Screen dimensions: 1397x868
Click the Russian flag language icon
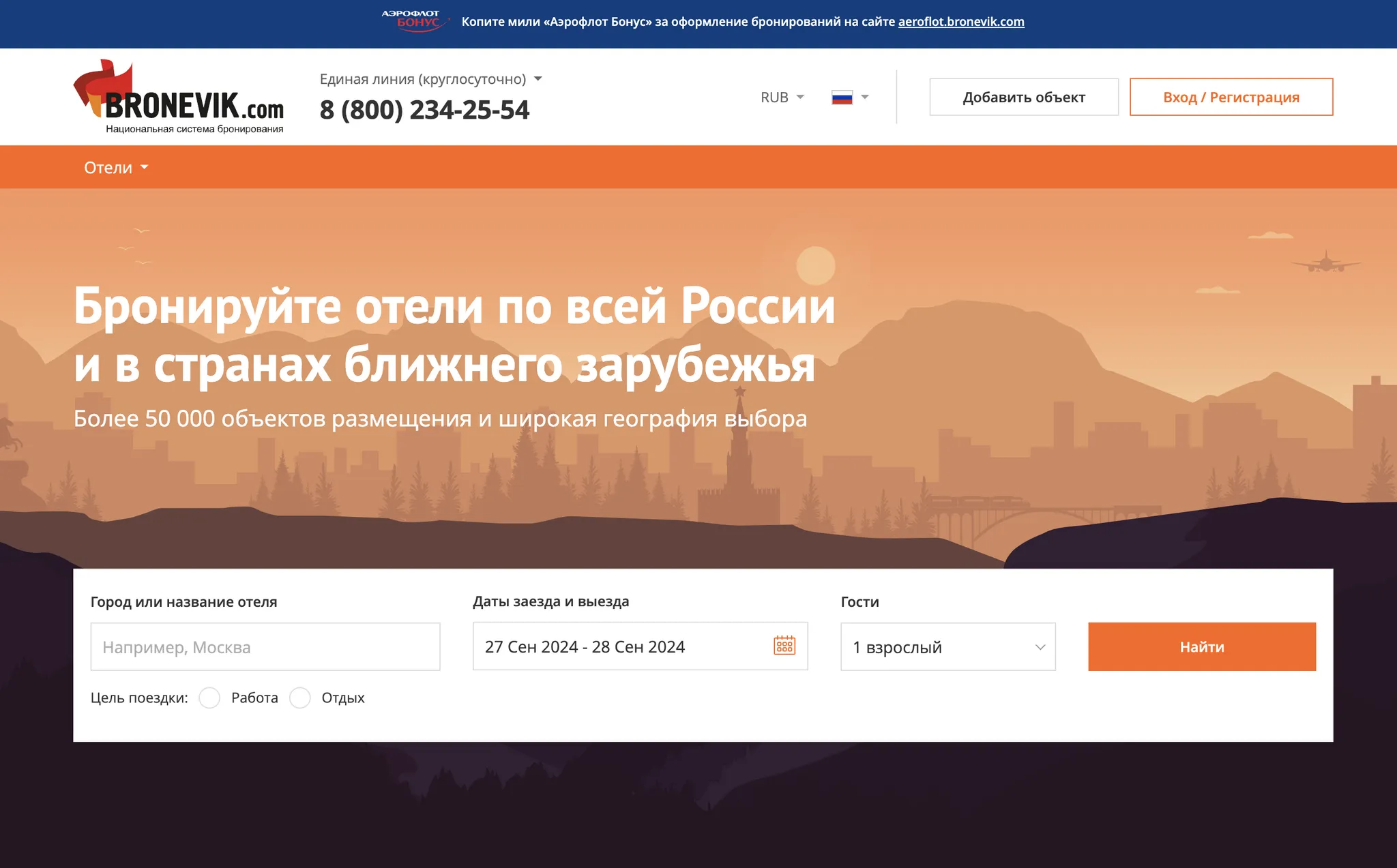click(842, 98)
